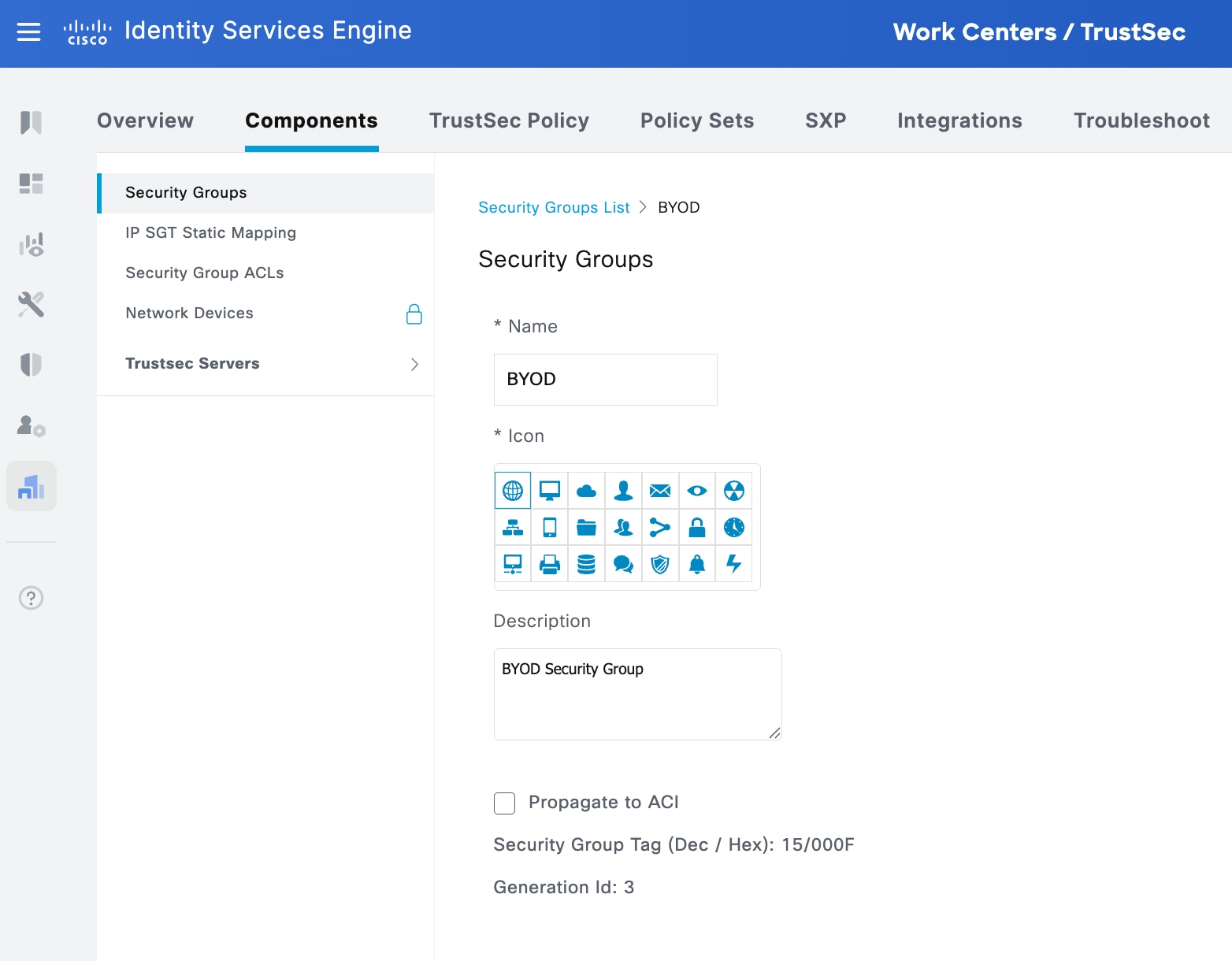The image size is (1232, 961).
Task: Select the padlock icon in icon grid
Action: tap(697, 528)
